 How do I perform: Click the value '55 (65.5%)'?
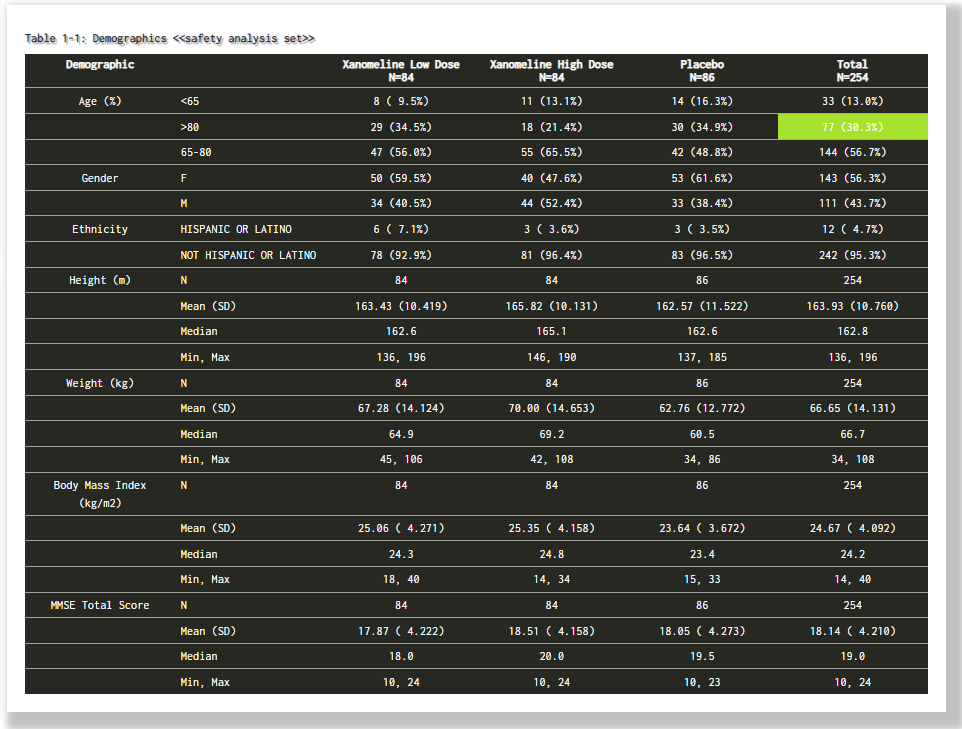coord(551,152)
